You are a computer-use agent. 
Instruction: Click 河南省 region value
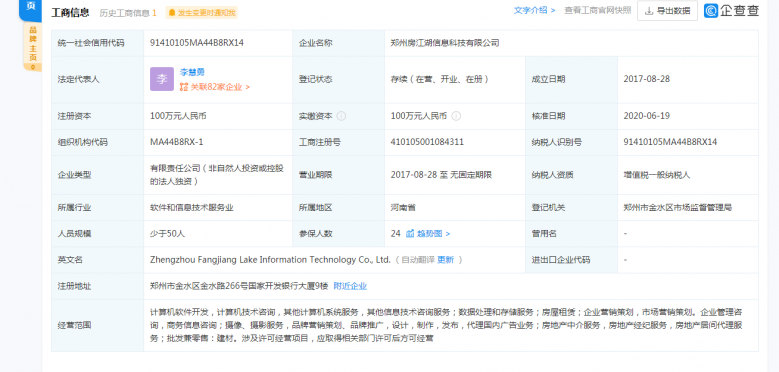403,208
